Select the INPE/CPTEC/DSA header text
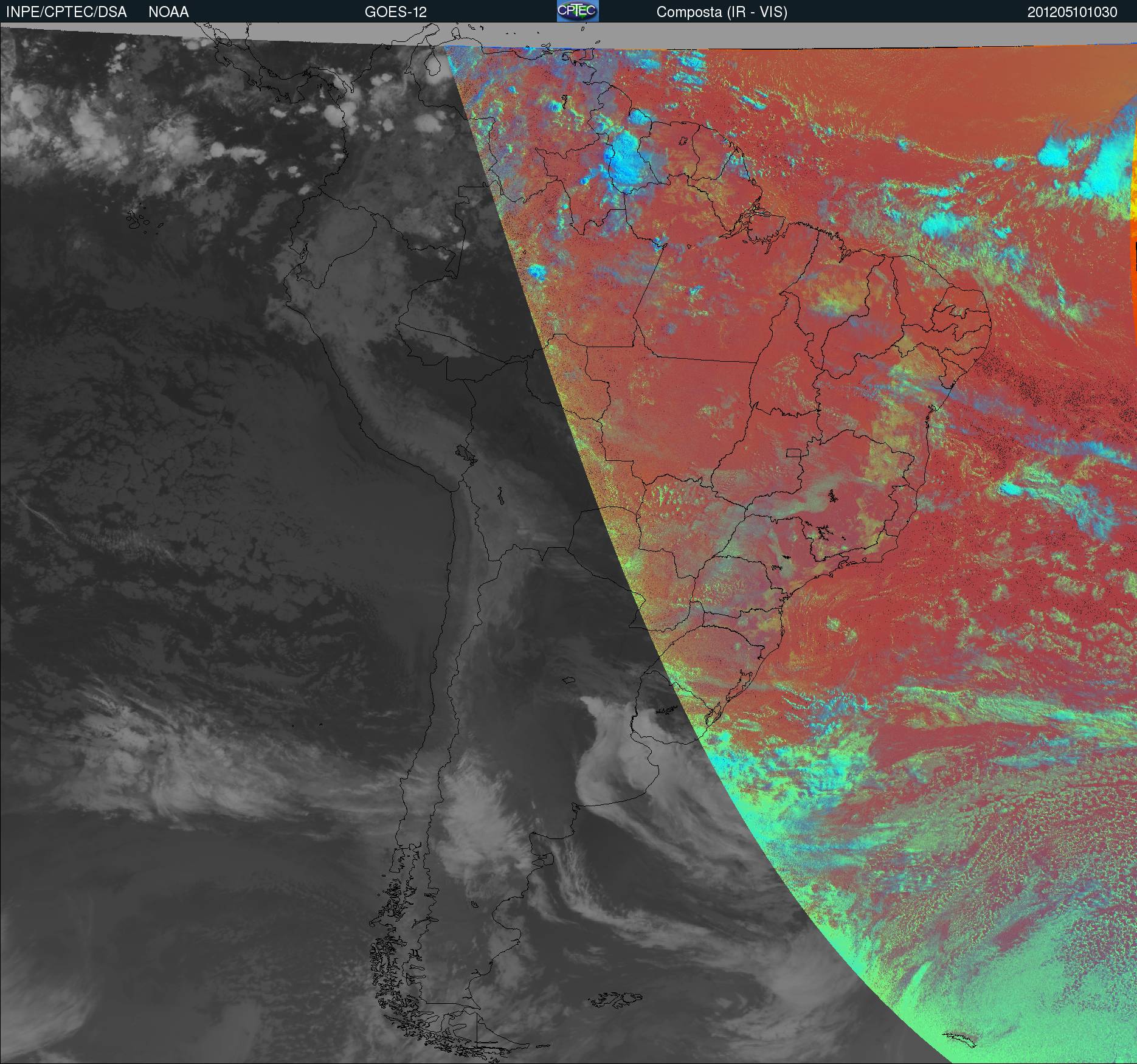This screenshot has width=1137, height=1064. (66, 12)
